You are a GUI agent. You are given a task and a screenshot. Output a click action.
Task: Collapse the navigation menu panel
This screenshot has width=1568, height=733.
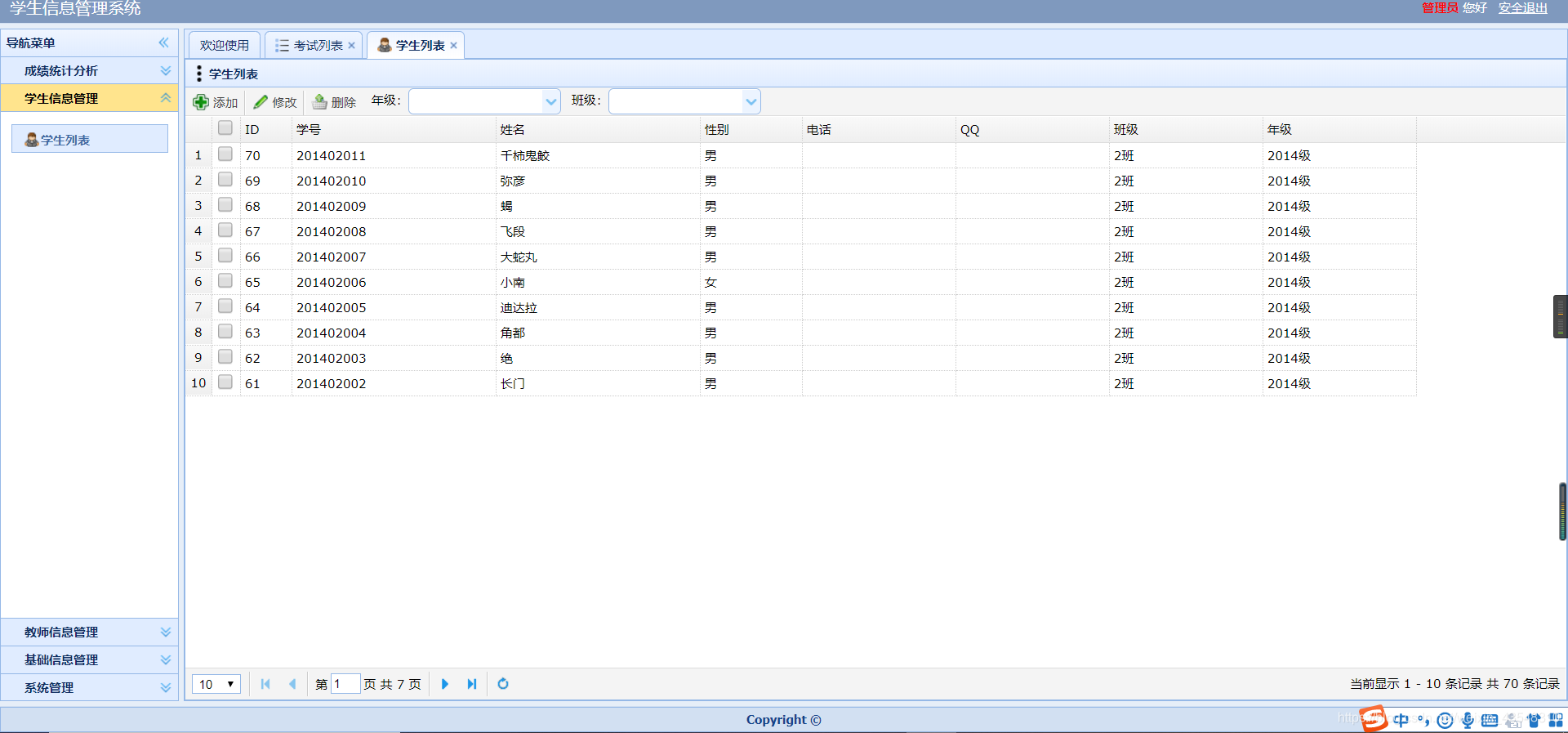[x=164, y=42]
